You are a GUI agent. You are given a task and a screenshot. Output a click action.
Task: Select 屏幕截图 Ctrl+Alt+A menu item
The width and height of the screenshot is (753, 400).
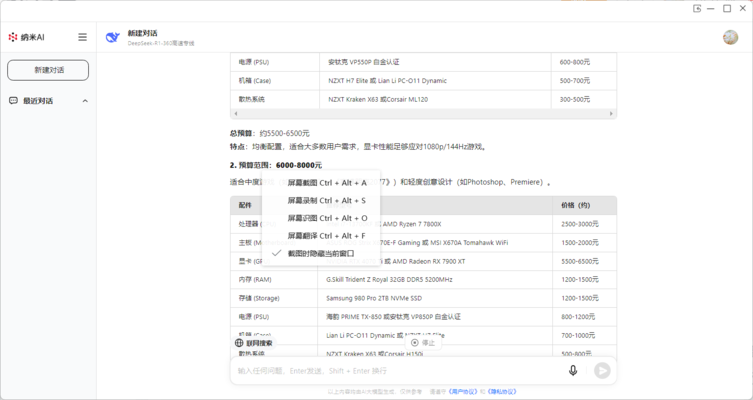coord(327,183)
